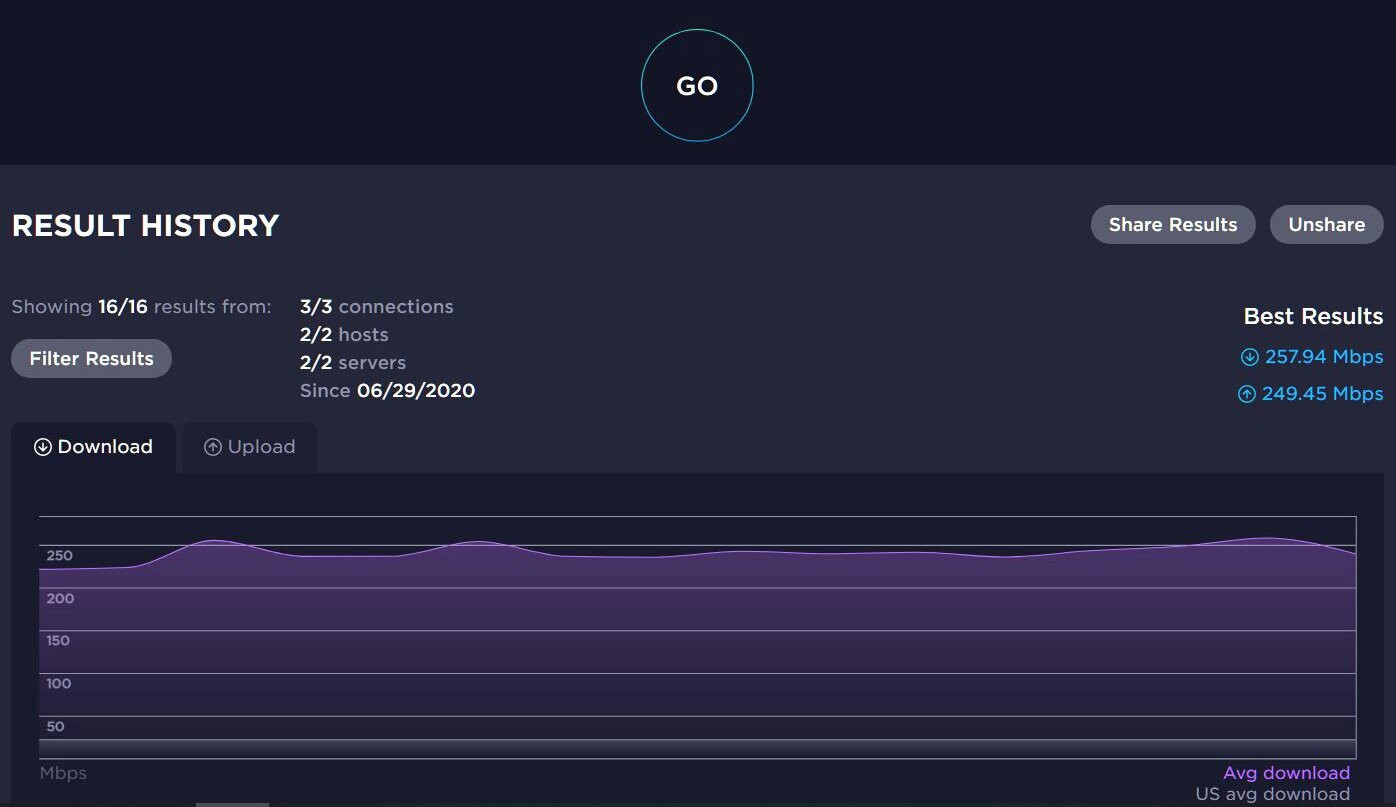This screenshot has width=1396, height=807.
Task: Switch to the Upload tab
Action: click(250, 447)
